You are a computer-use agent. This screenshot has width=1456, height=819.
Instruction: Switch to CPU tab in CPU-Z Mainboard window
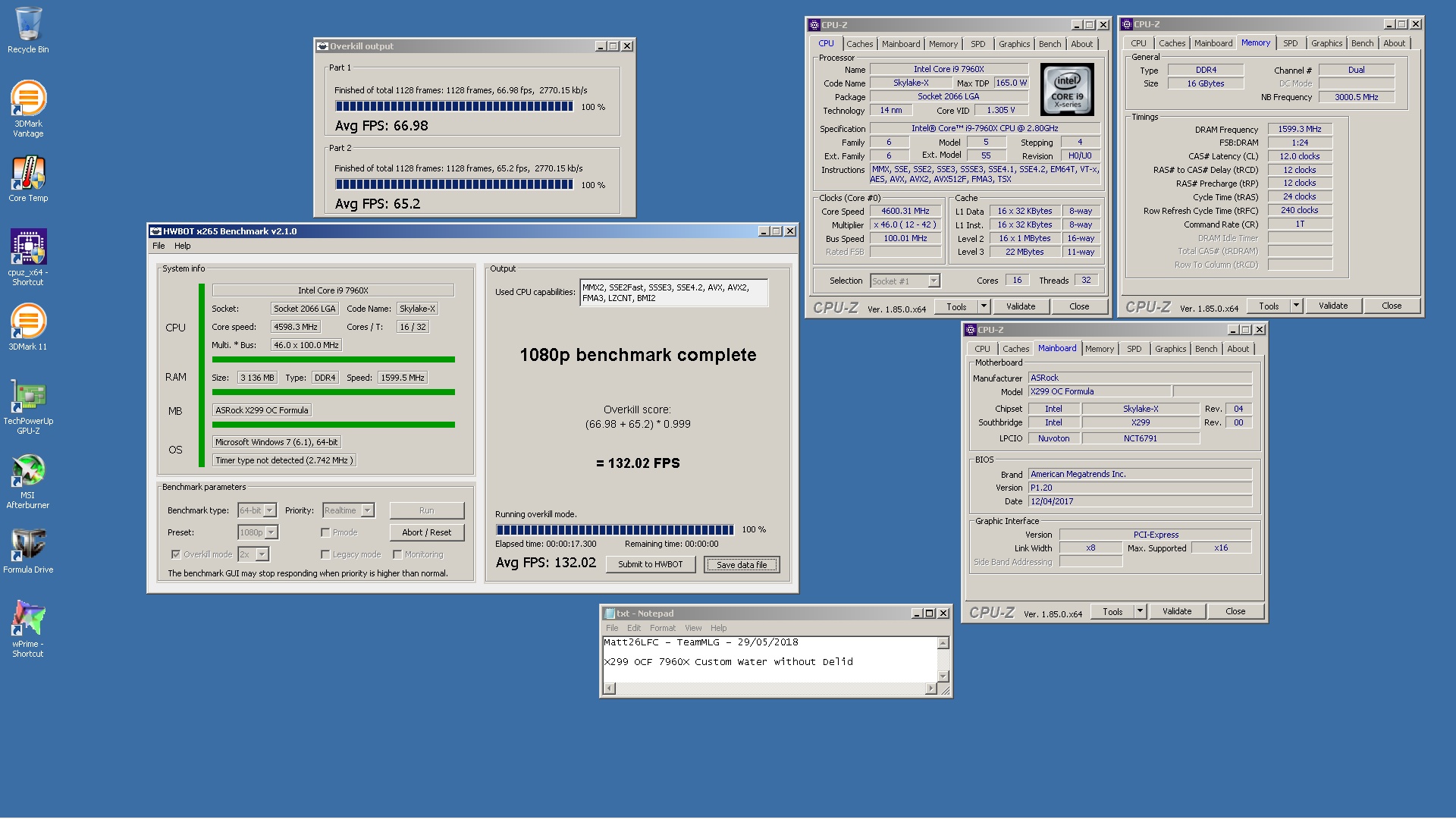coord(982,349)
